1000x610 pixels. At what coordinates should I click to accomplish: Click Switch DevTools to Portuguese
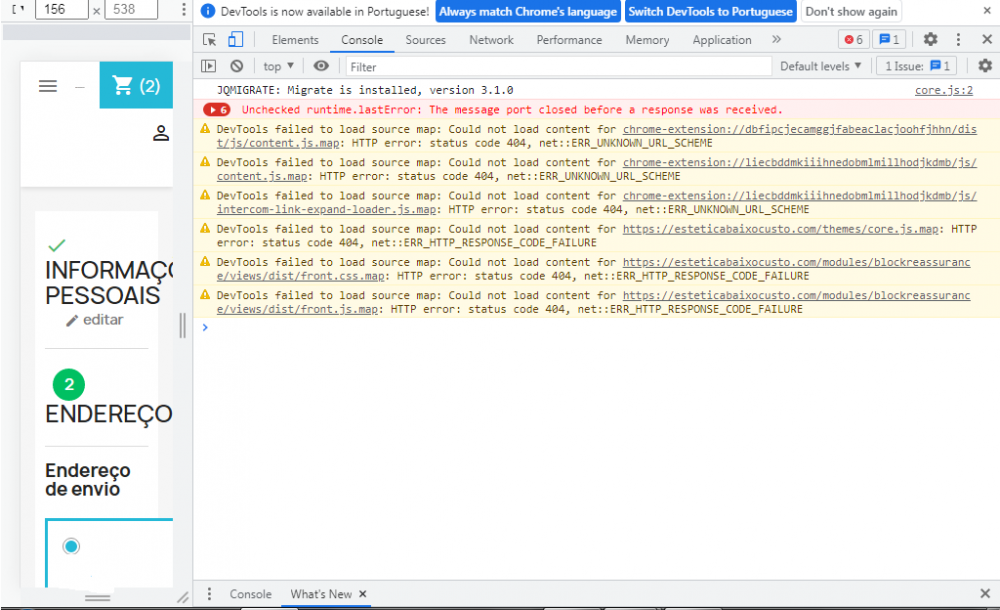click(710, 11)
